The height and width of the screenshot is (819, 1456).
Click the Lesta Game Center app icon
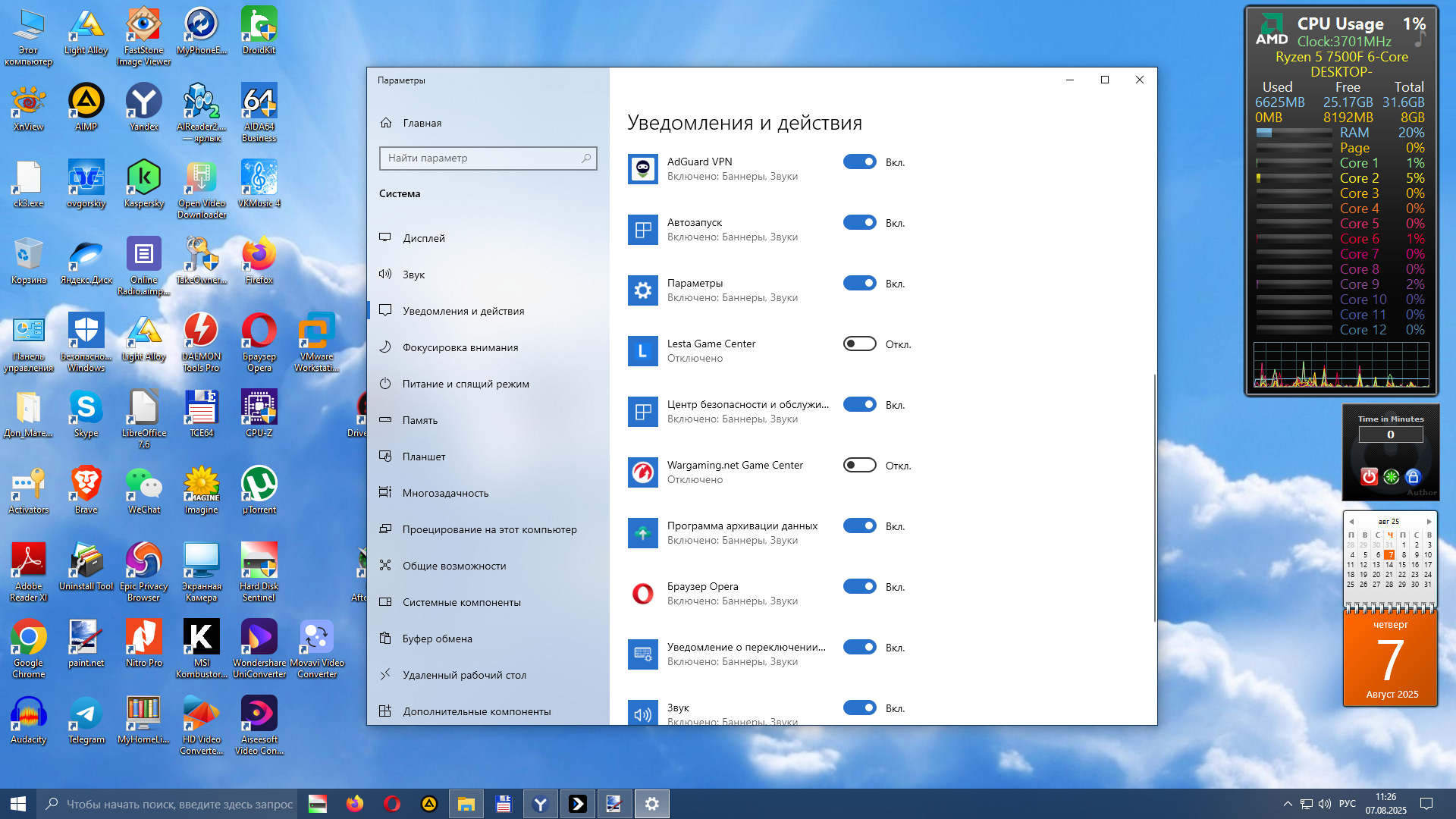pos(642,350)
